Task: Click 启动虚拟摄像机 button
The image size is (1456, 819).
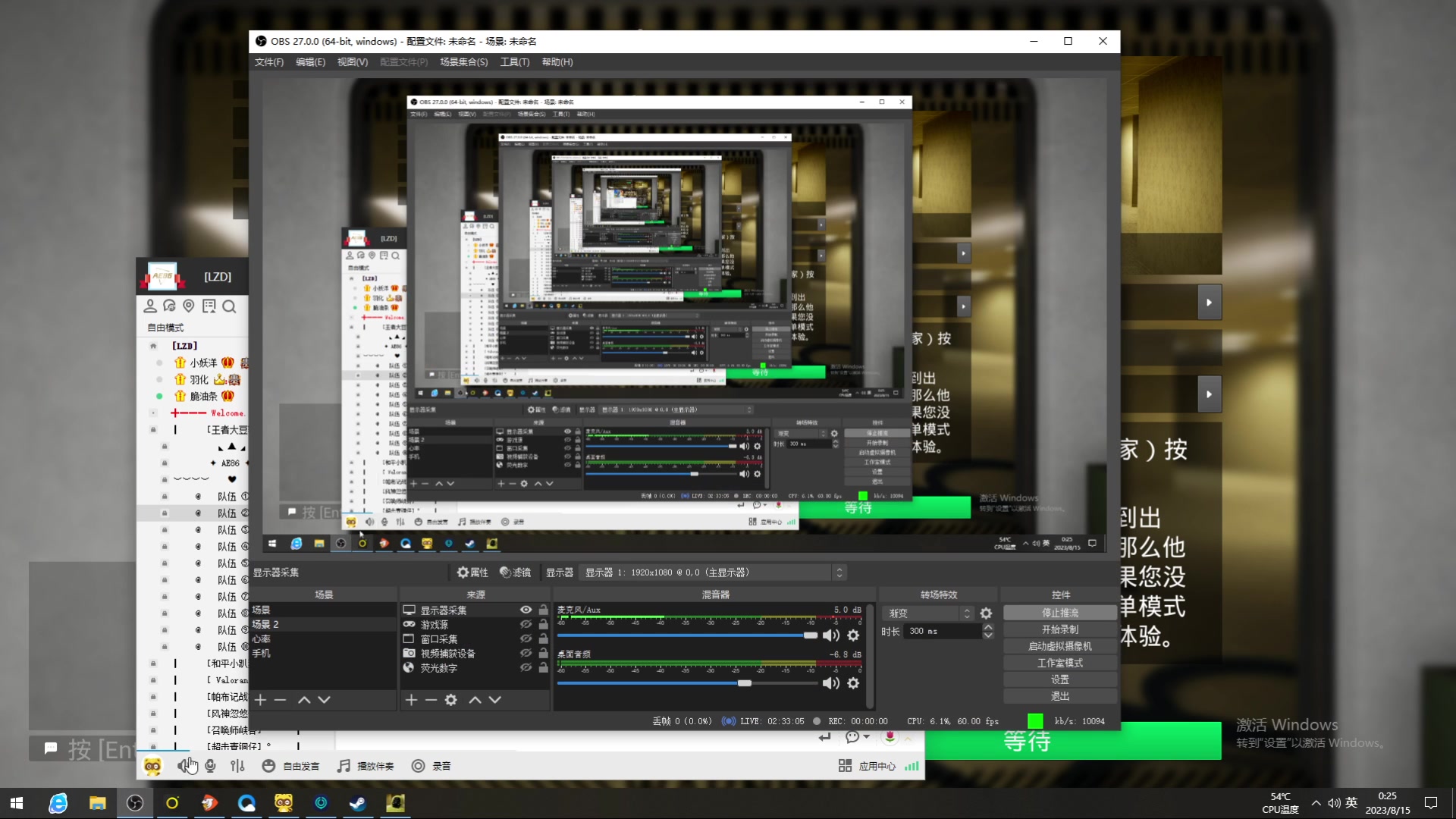Action: click(1059, 646)
